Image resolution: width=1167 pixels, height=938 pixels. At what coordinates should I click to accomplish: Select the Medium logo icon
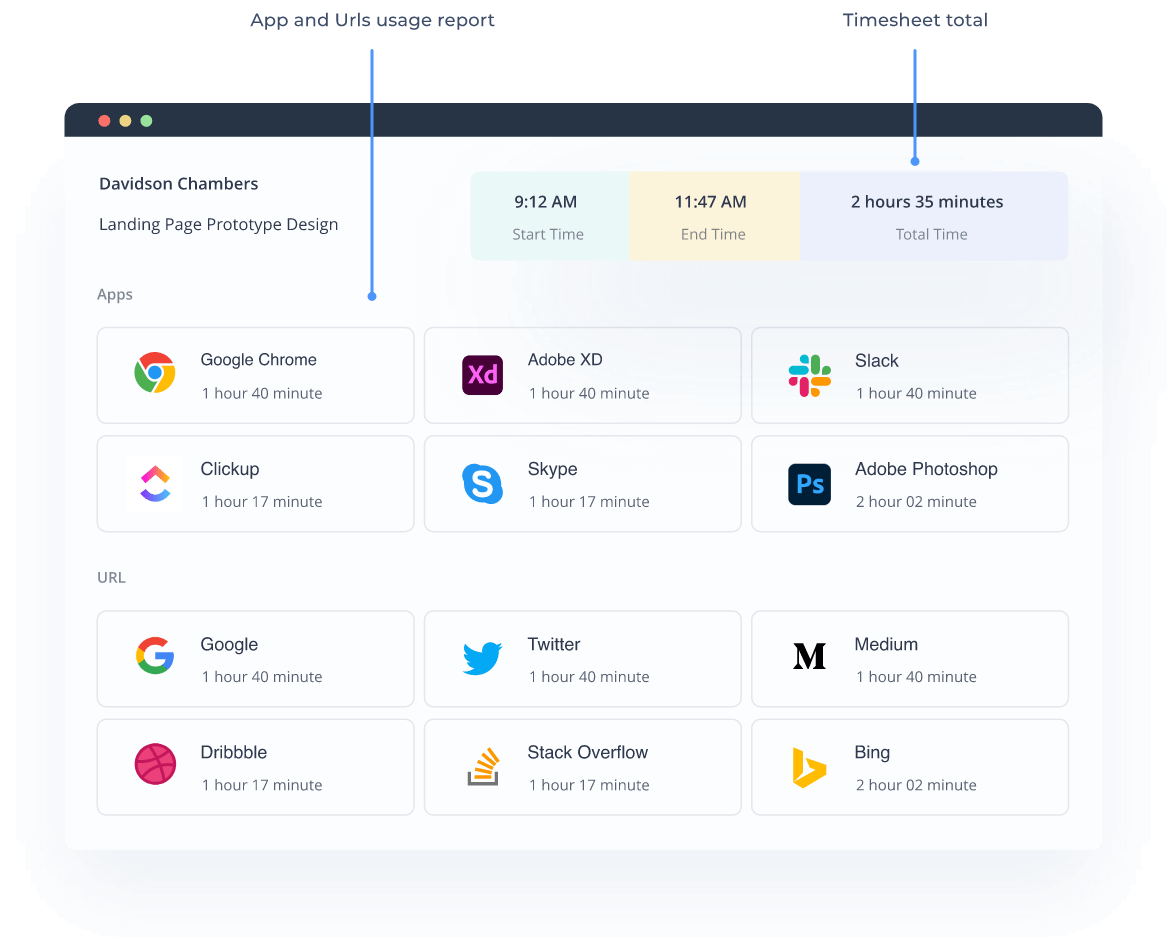(809, 657)
